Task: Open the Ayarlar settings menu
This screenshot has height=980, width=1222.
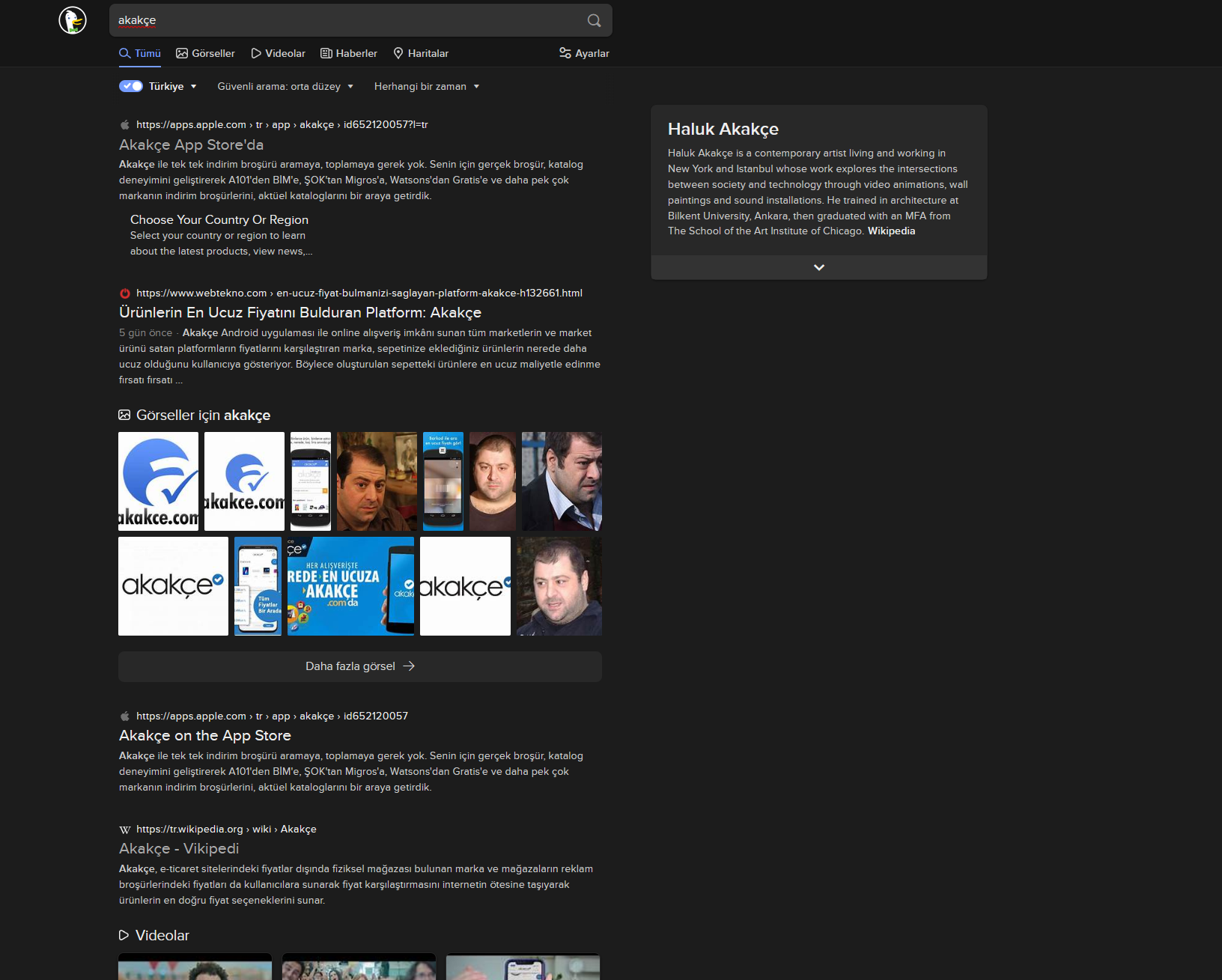Action: [x=584, y=53]
